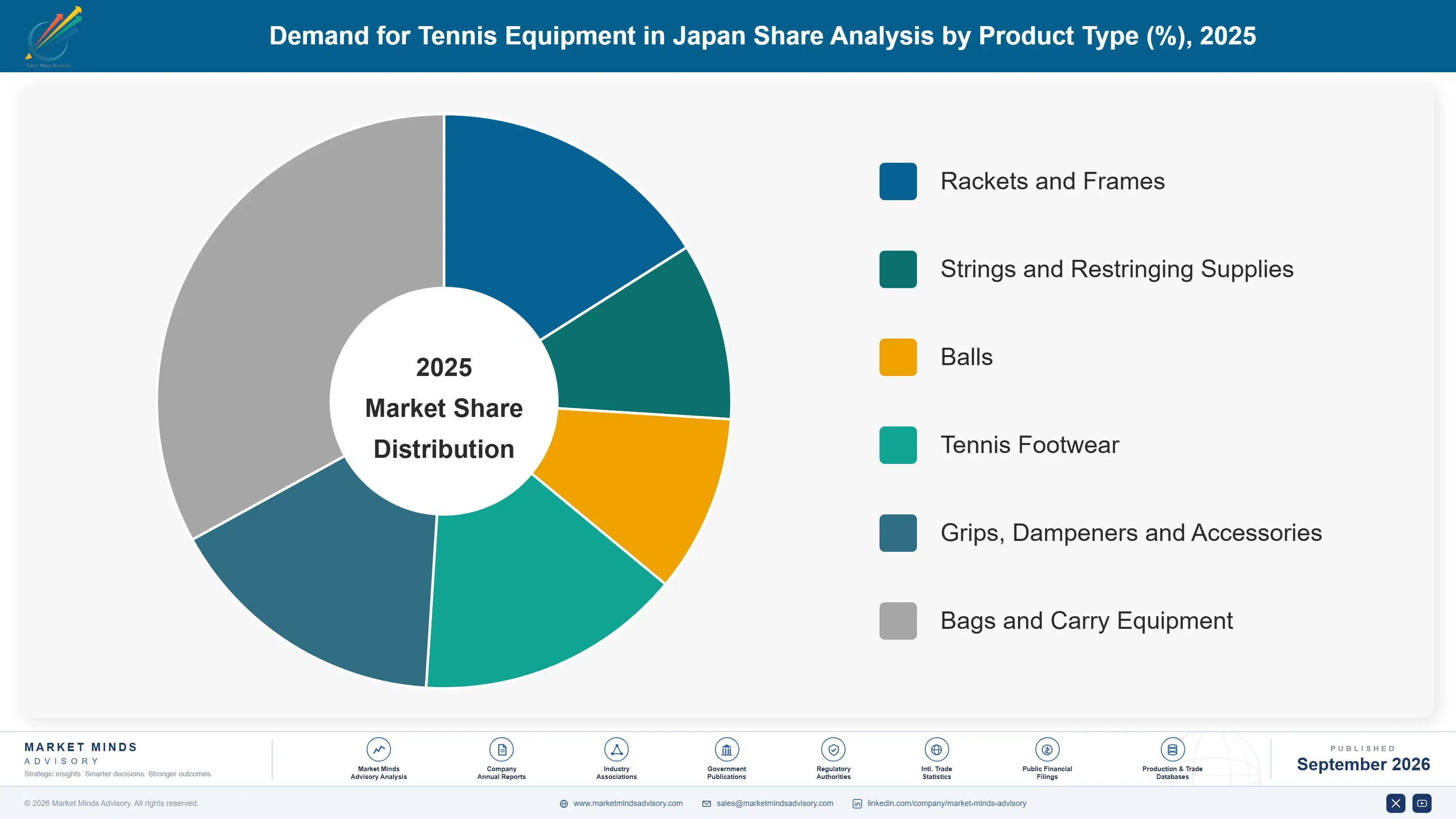Screen dimensions: 1456x819
Task: Click the sales@marketmindsadvisory.com email link
Action: [775, 803]
